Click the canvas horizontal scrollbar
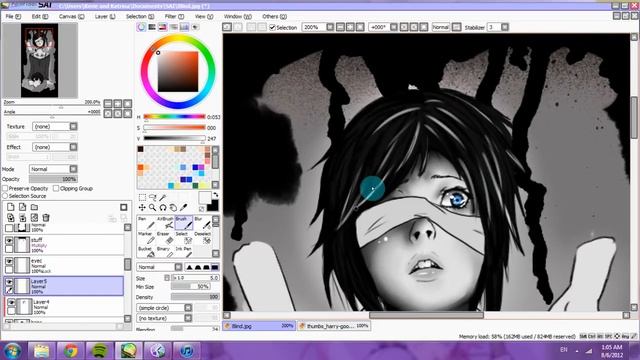Viewport: 640px width, 360px height. 427,315
